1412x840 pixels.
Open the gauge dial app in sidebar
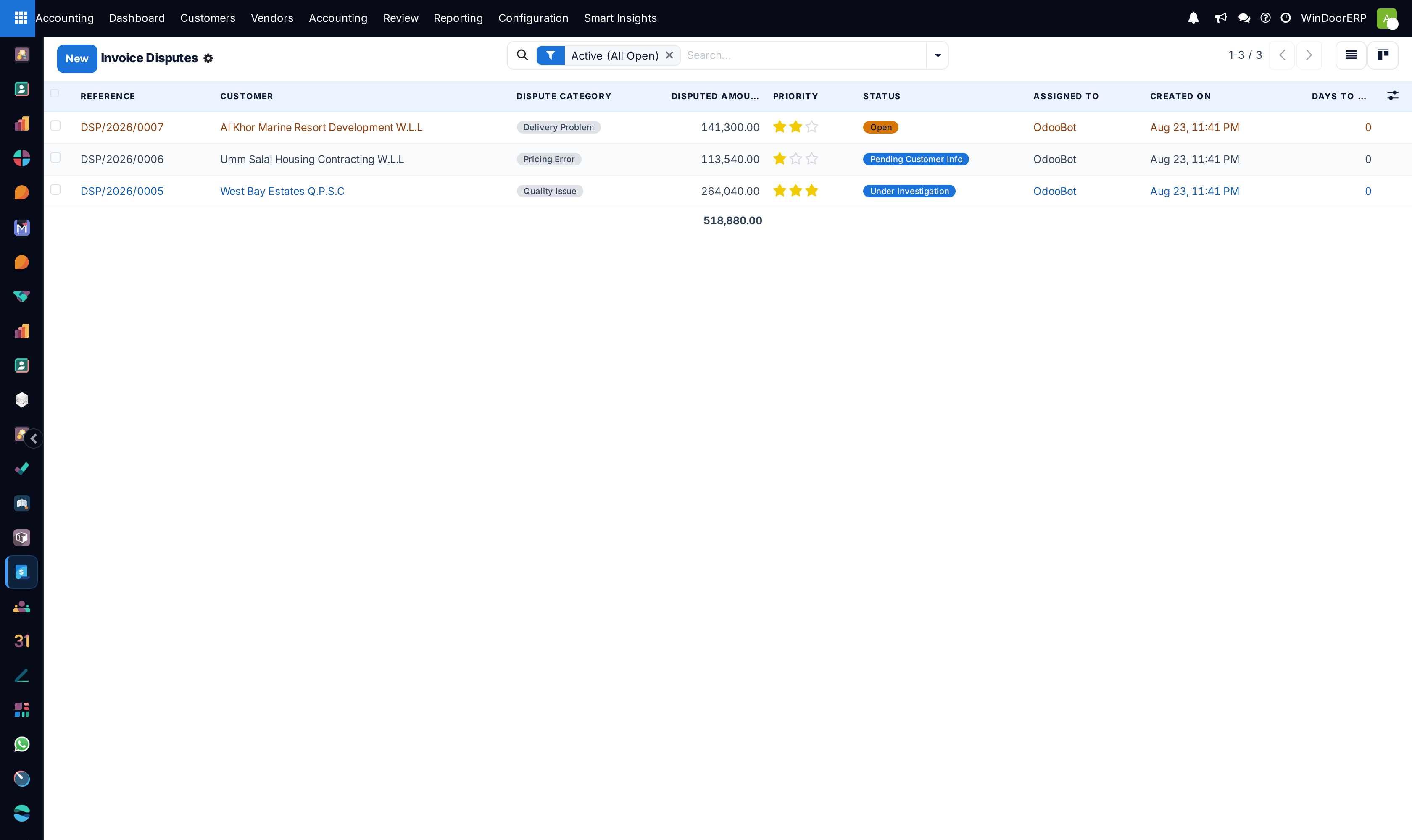(x=21, y=778)
